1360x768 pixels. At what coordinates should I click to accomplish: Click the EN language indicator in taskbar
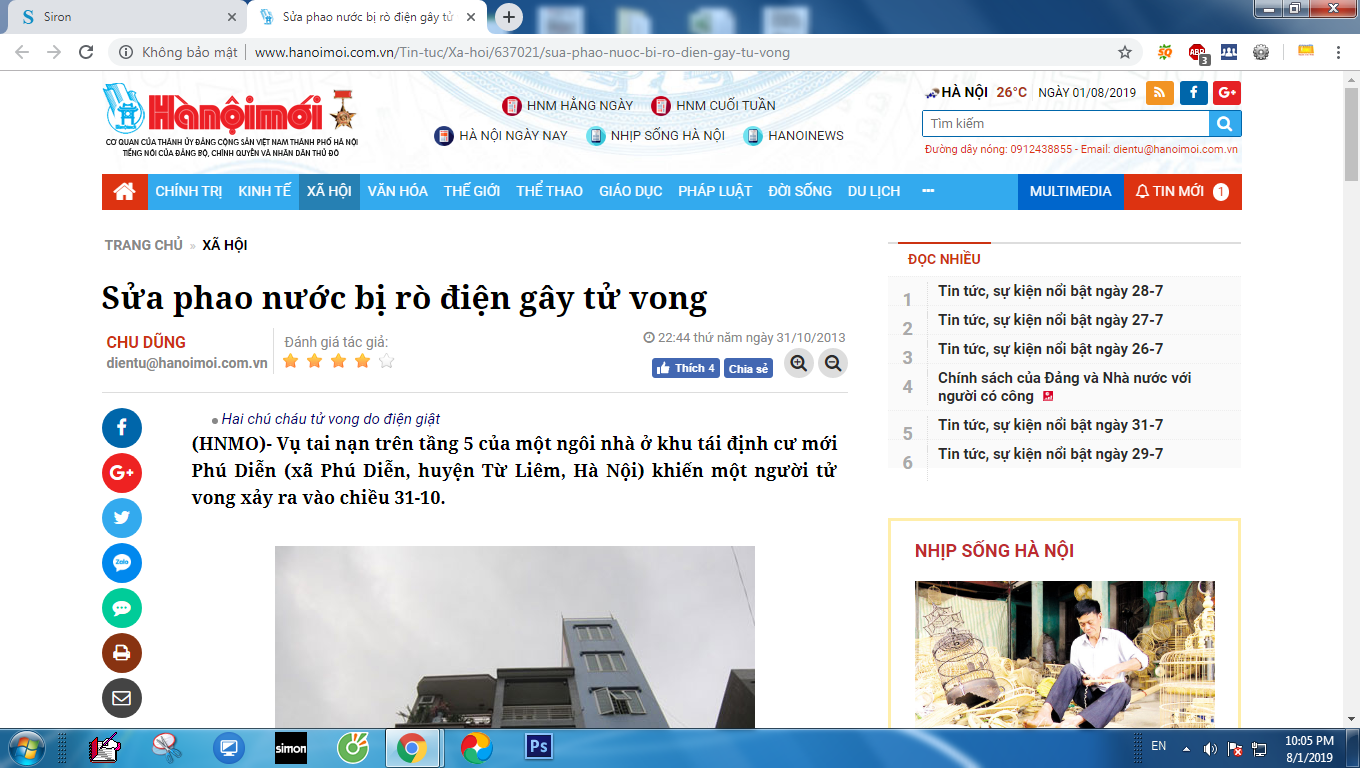[1159, 746]
